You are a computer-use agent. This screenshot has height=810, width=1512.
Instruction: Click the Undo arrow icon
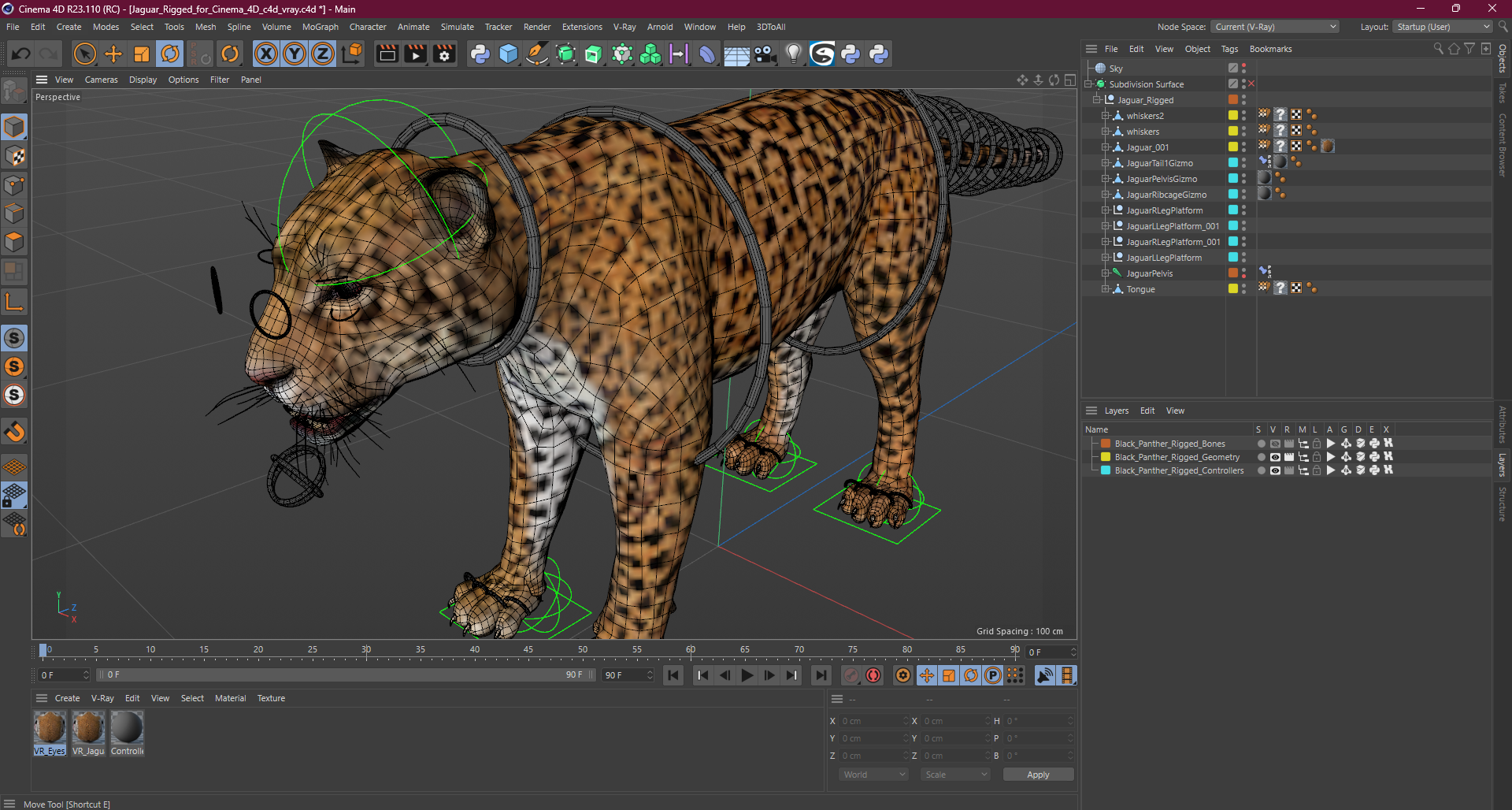[21, 54]
